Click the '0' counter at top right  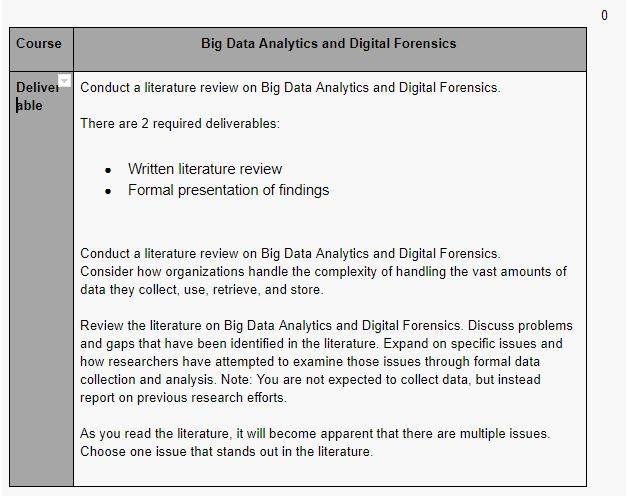tap(604, 16)
